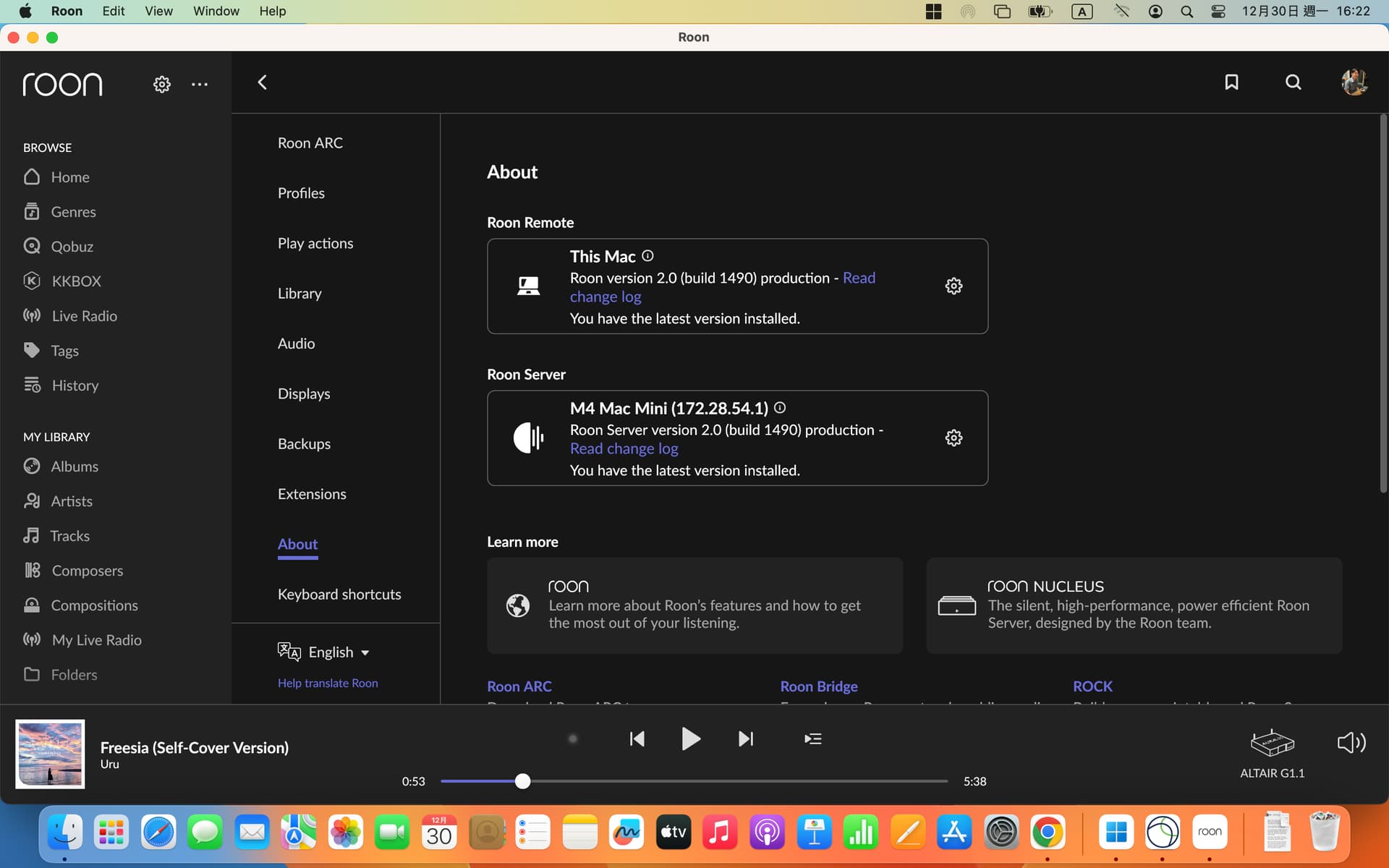Open the play queue icon
The width and height of the screenshot is (1389, 868).
tap(812, 739)
